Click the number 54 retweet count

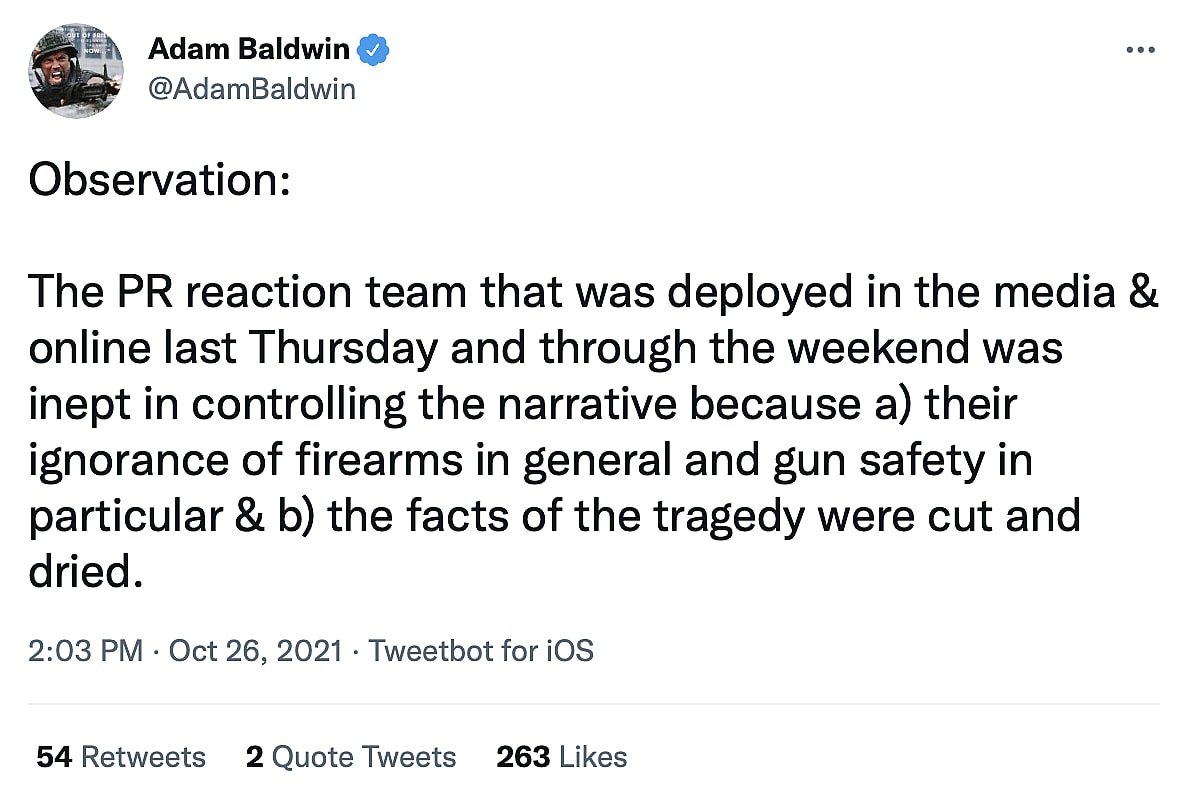pyautogui.click(x=54, y=757)
